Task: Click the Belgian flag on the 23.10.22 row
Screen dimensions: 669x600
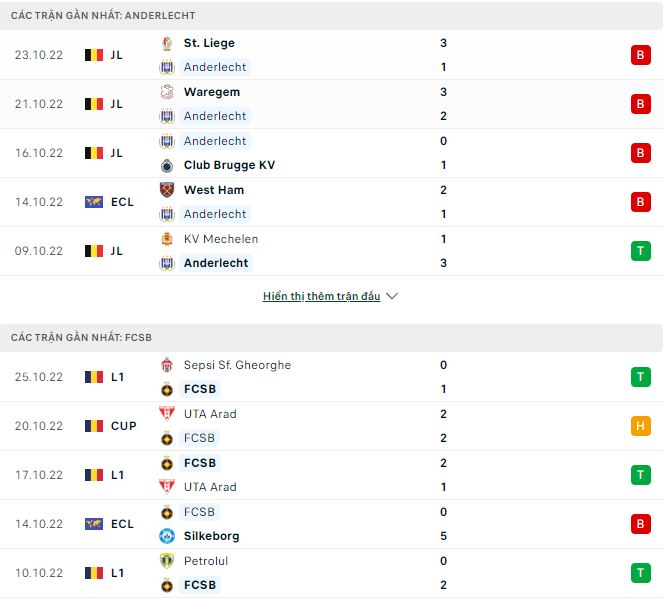Action: [94, 55]
